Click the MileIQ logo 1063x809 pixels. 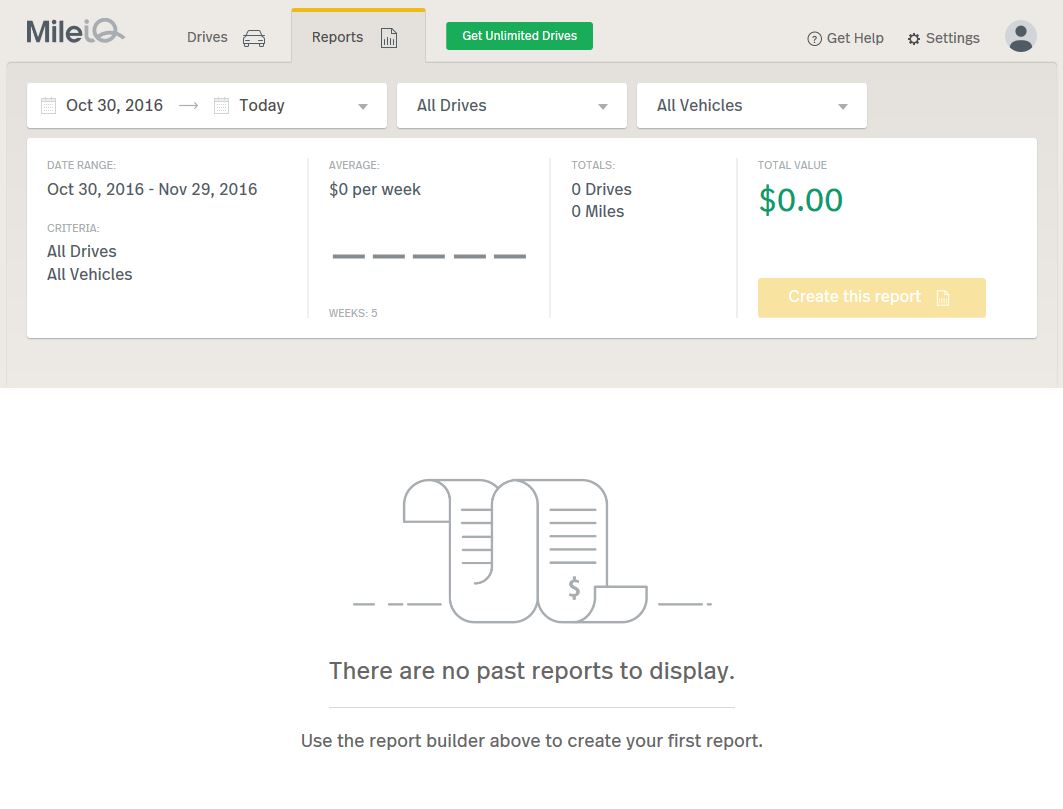click(75, 32)
